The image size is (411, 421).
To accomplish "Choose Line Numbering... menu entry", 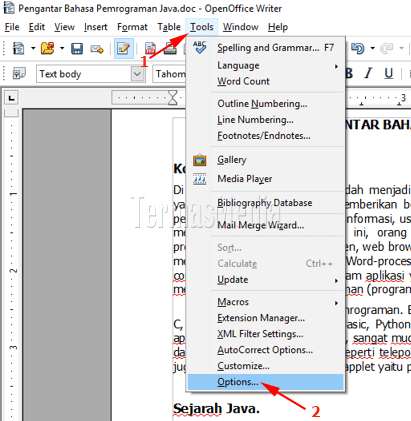I will [266, 120].
